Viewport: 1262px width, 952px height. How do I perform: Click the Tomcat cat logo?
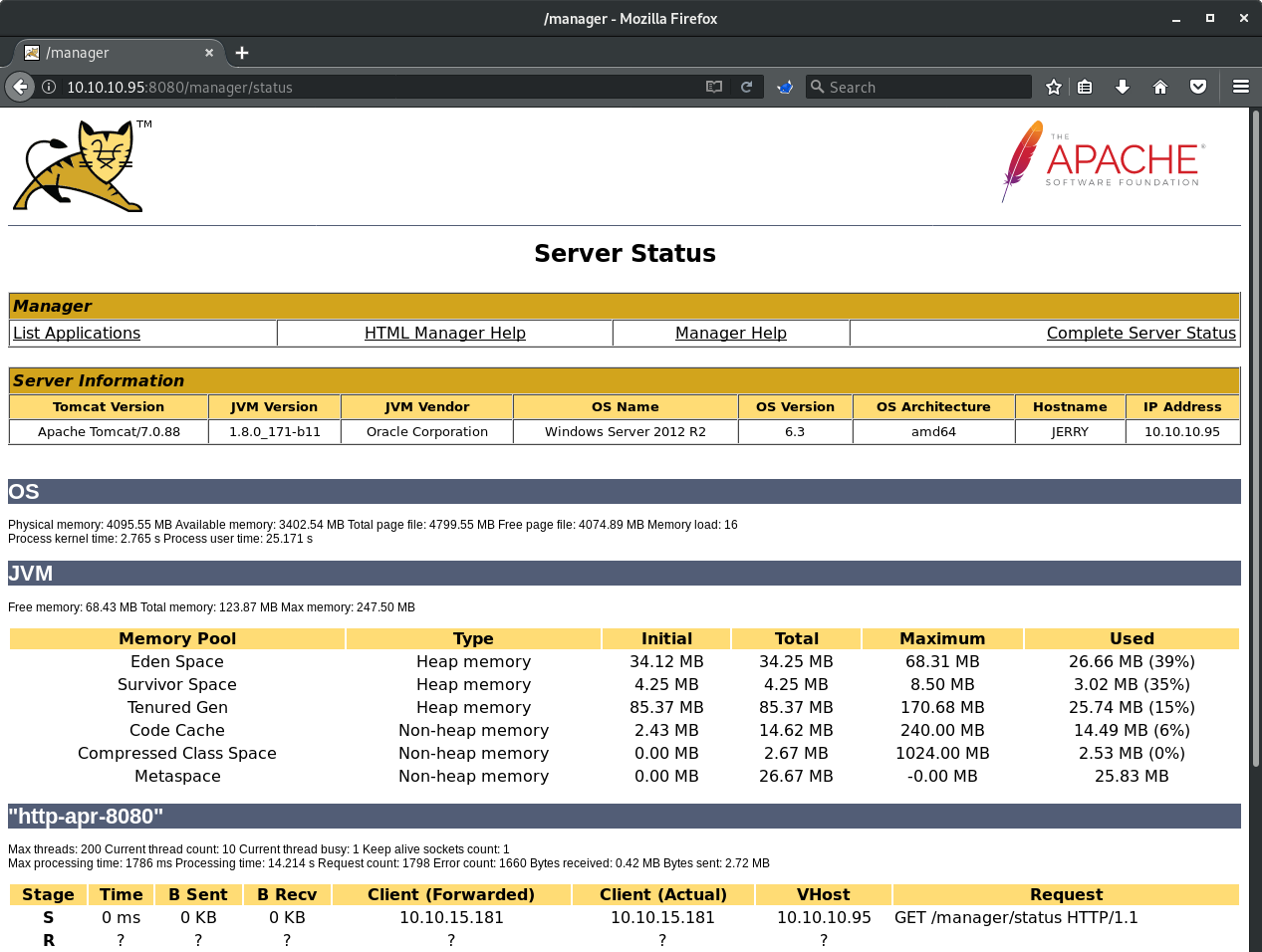coord(83,165)
